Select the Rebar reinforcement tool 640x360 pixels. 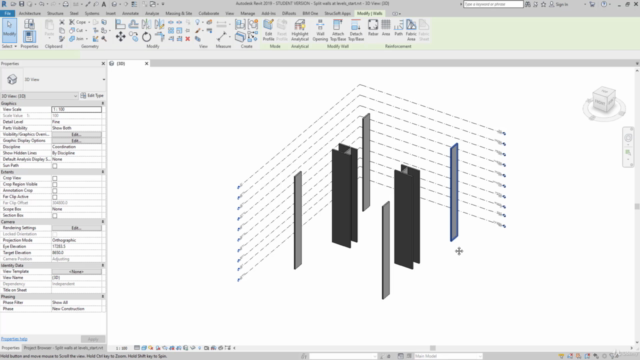pos(373,27)
